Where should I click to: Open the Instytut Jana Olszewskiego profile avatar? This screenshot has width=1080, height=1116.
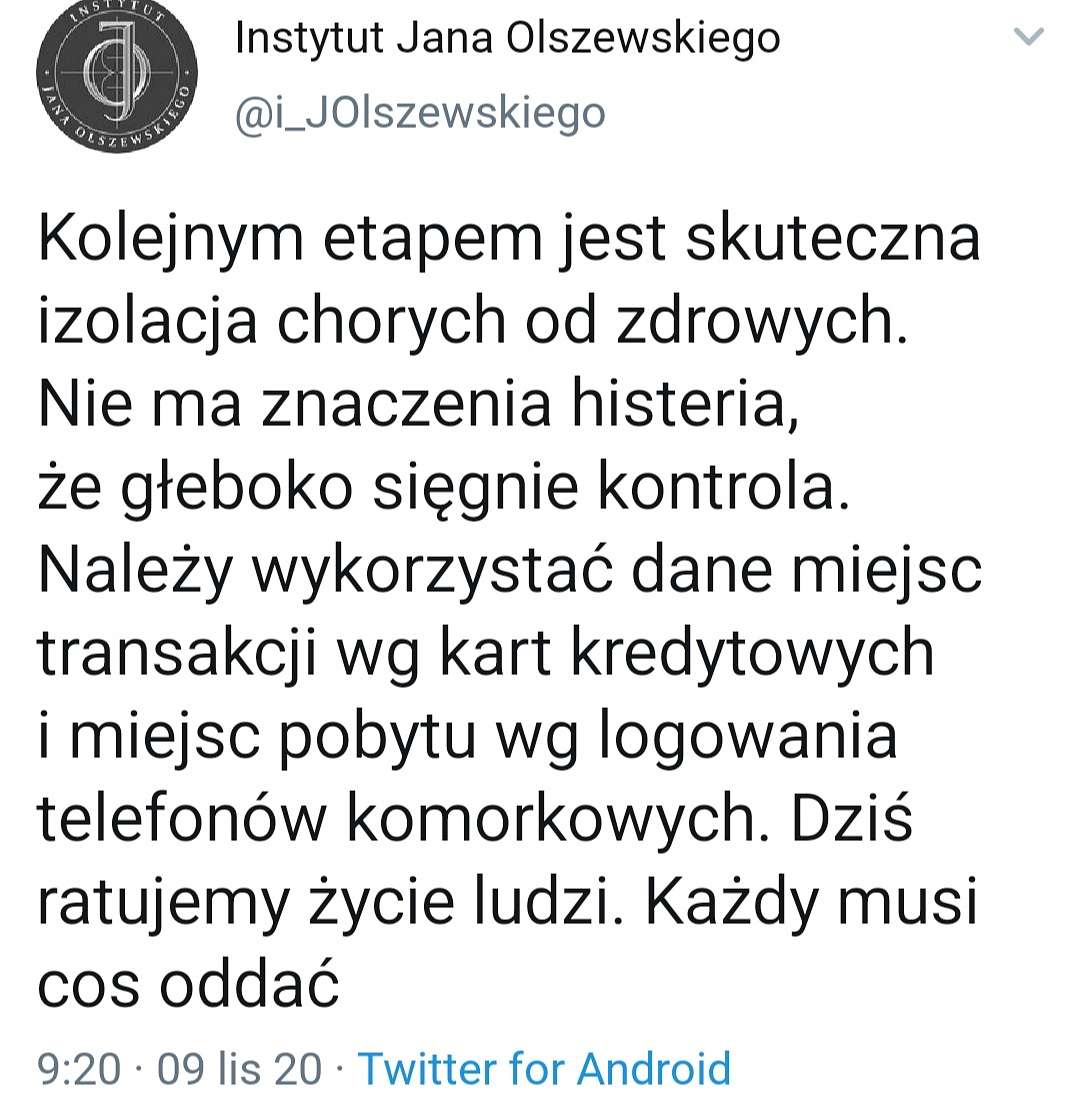tap(116, 73)
